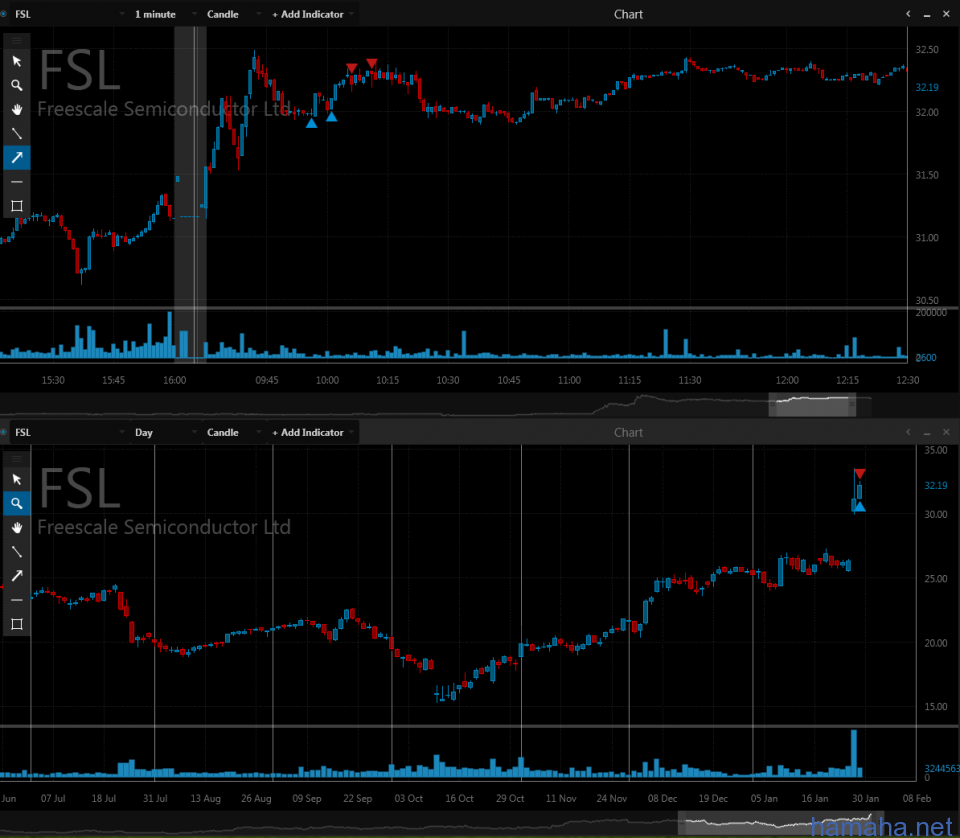
Task: Select the pointer tool in the top chart
Action: tap(17, 61)
